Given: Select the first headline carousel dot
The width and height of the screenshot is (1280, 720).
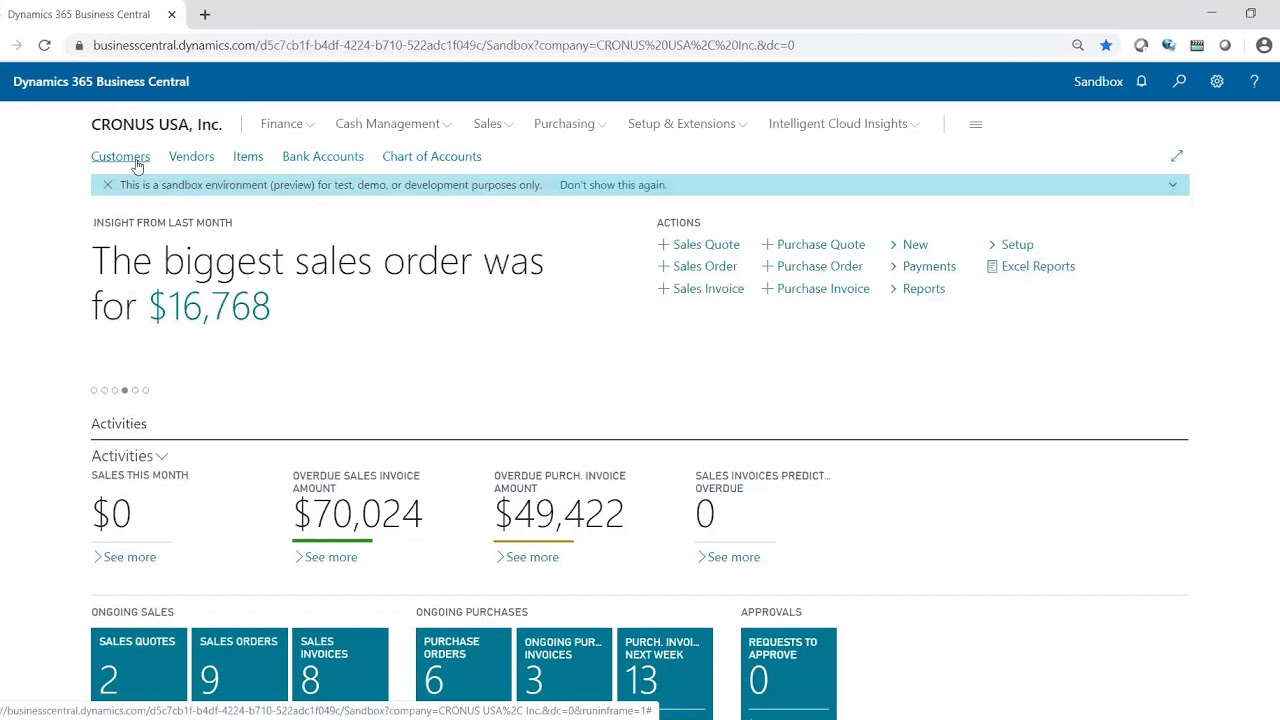Looking at the screenshot, I should click(x=94, y=391).
